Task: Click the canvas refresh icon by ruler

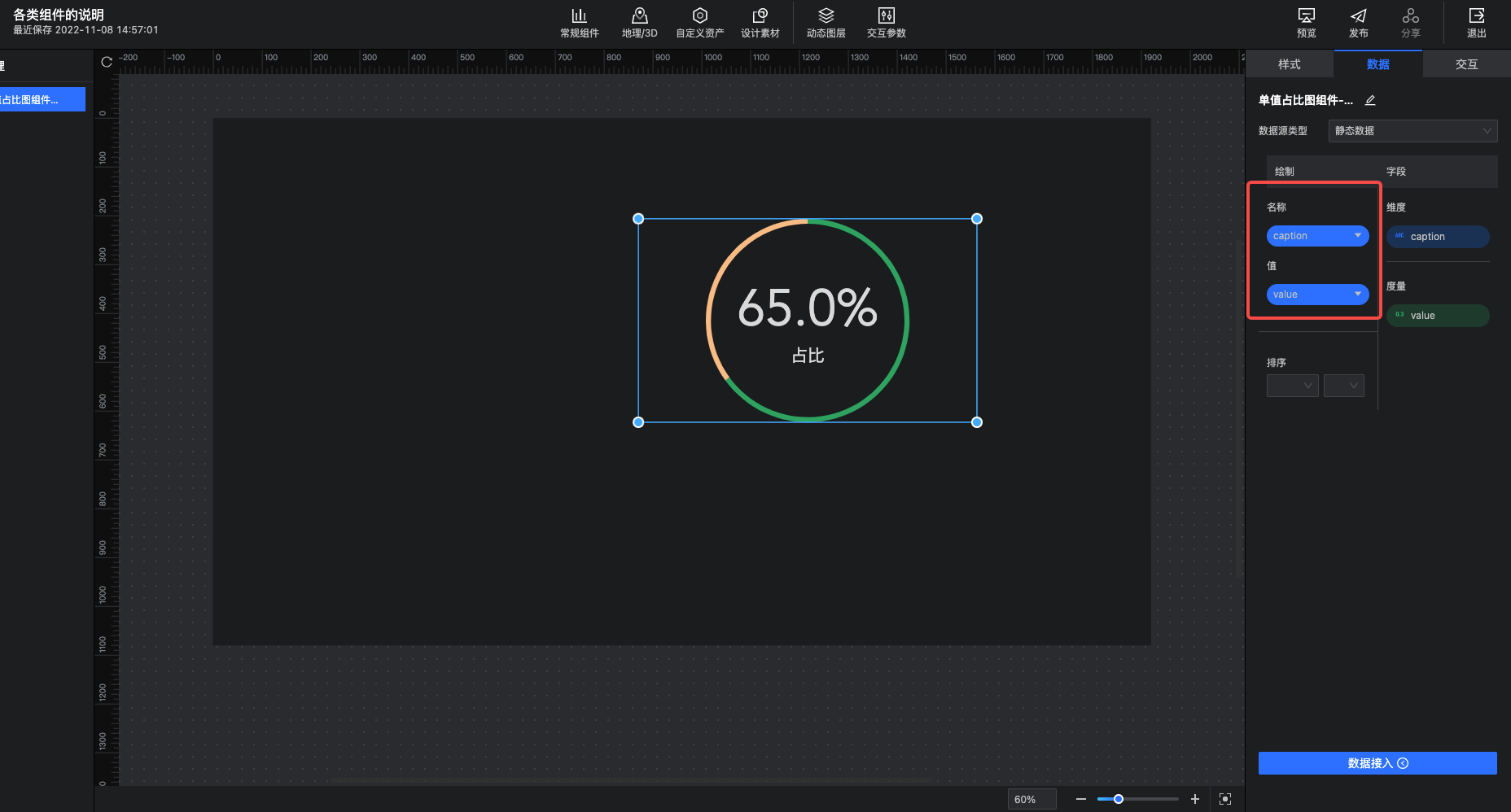Action: tap(107, 62)
